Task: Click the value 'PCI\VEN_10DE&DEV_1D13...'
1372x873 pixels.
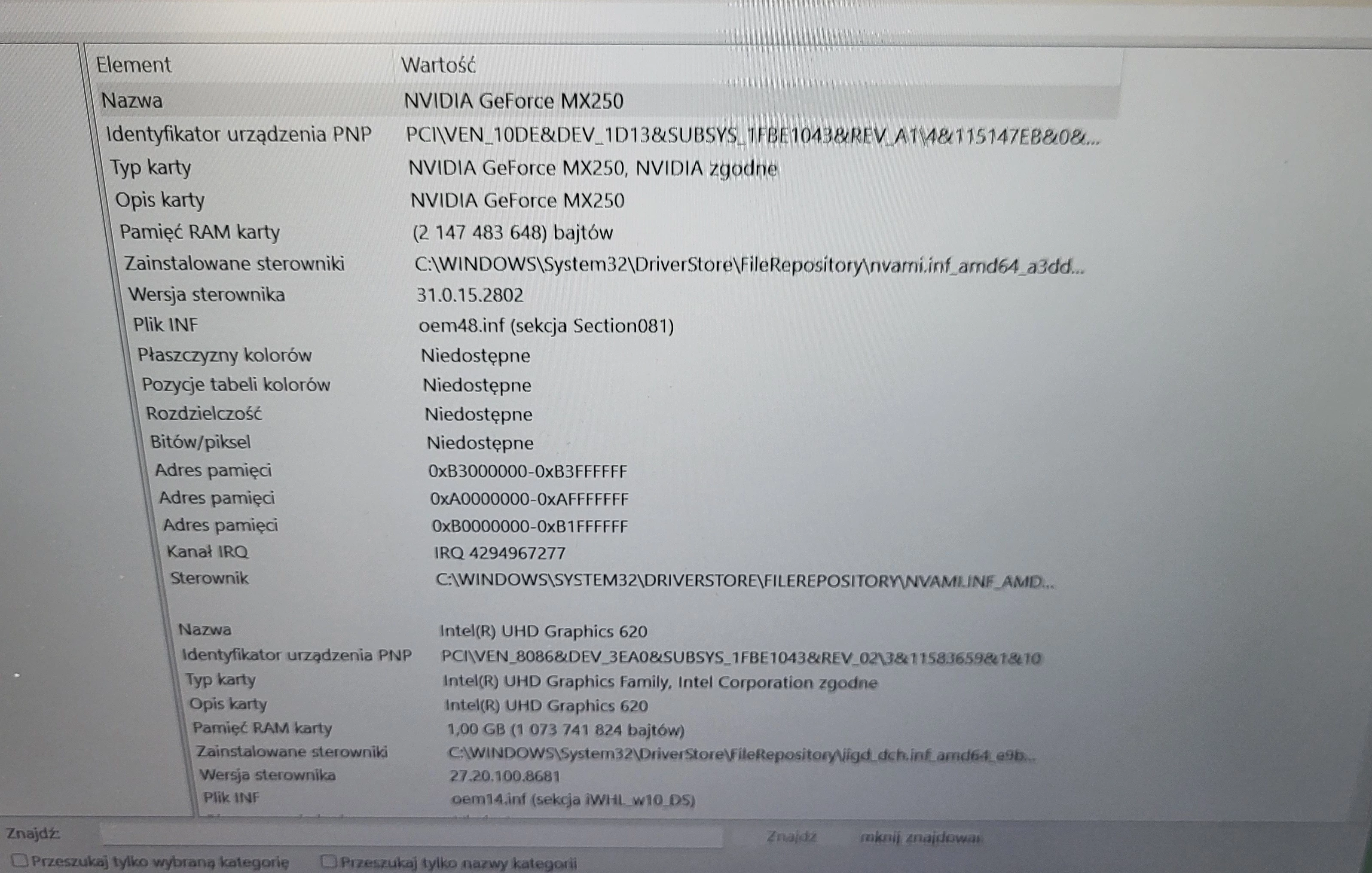Action: (753, 137)
